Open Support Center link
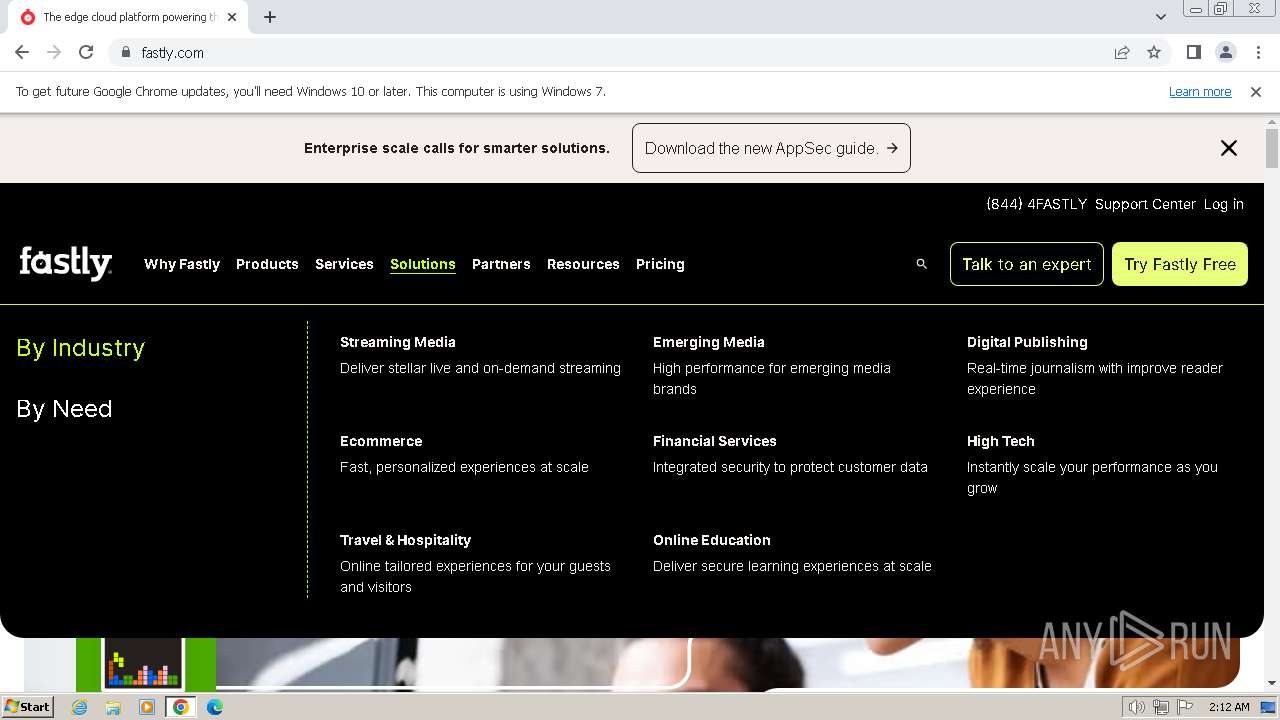Screen dimensions: 1280x720 [x=1145, y=204]
